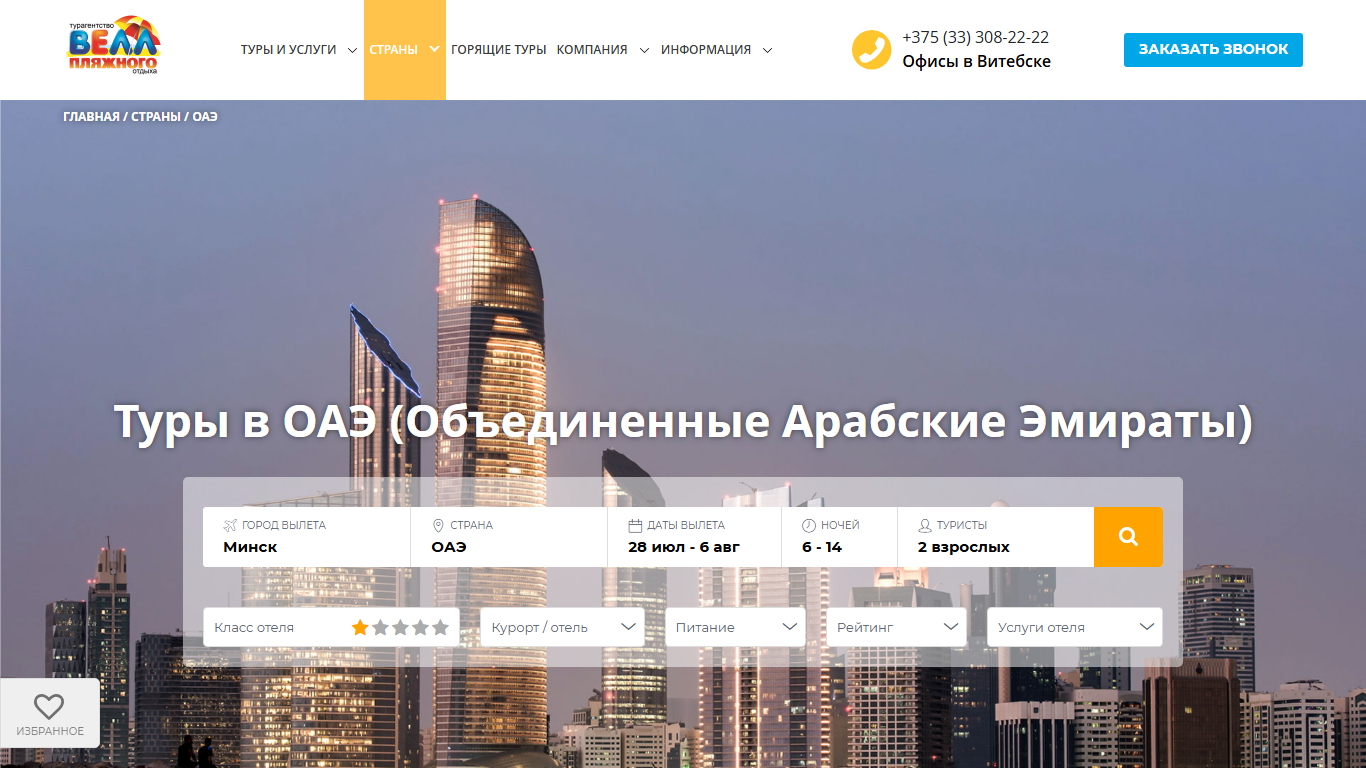Open the Рейтинг dropdown
Screen dimensions: 1366x768
(896, 627)
